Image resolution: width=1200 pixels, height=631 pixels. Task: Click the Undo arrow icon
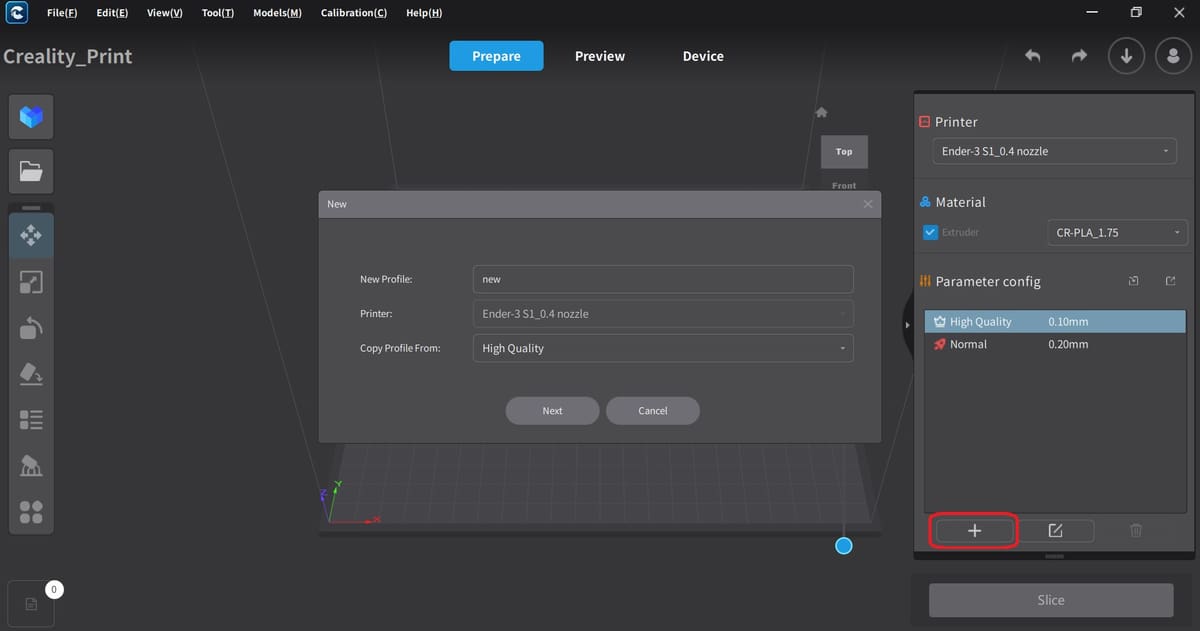click(1033, 56)
